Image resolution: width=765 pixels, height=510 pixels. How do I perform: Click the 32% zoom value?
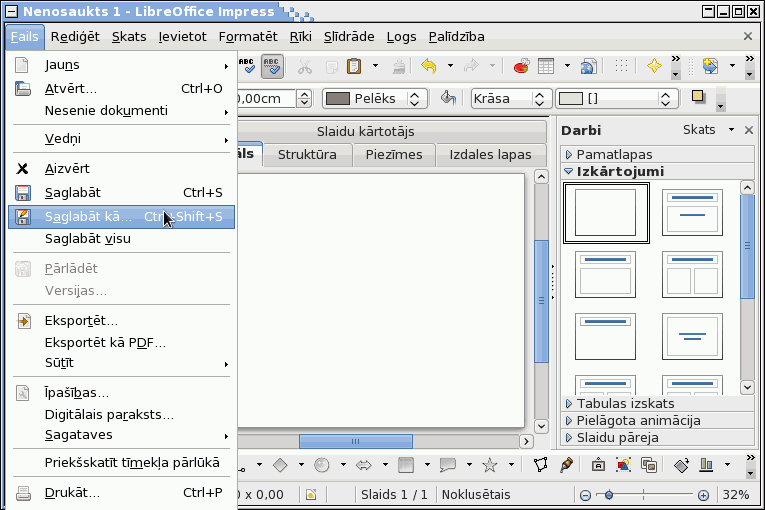(x=736, y=495)
